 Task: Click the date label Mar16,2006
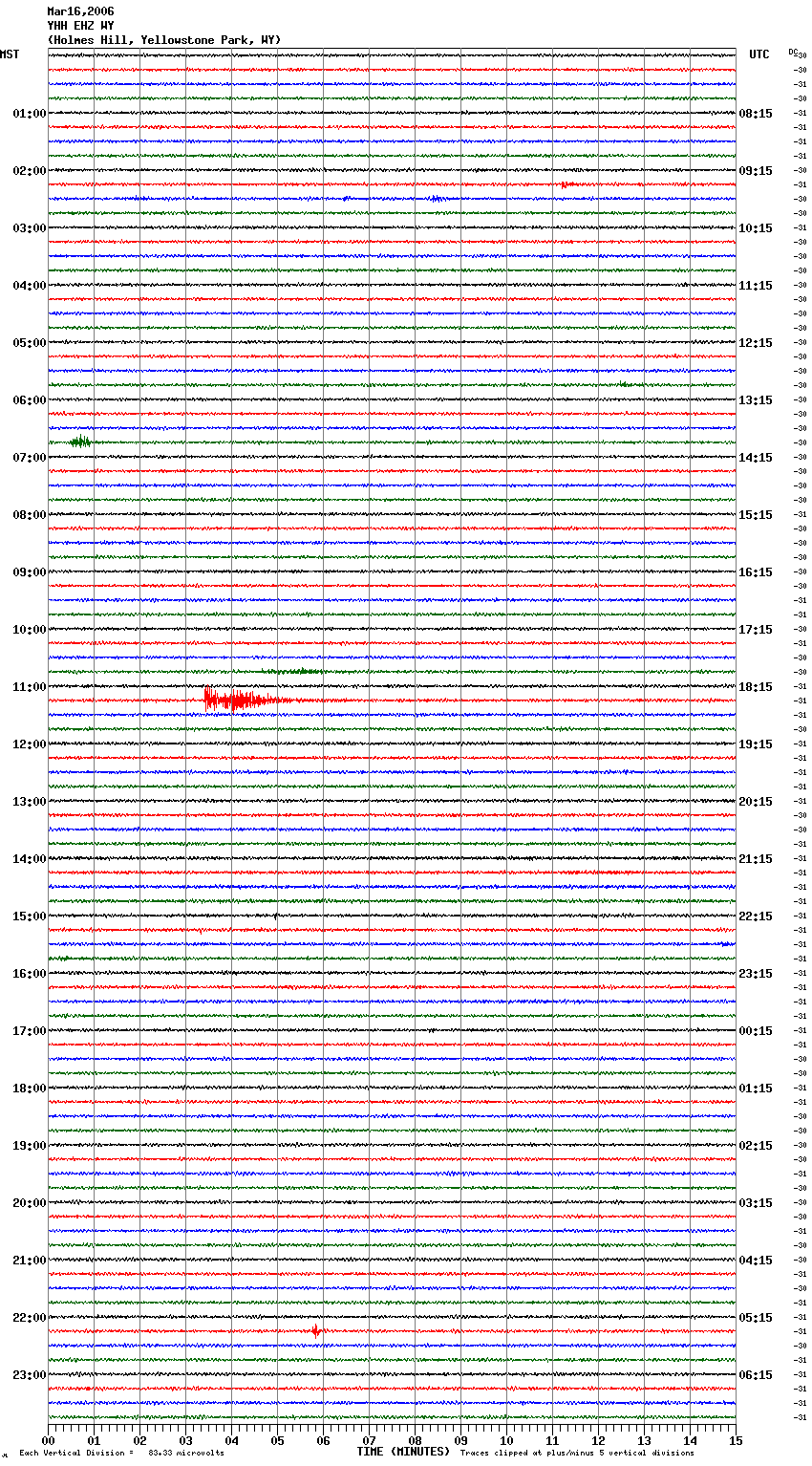tap(80, 11)
